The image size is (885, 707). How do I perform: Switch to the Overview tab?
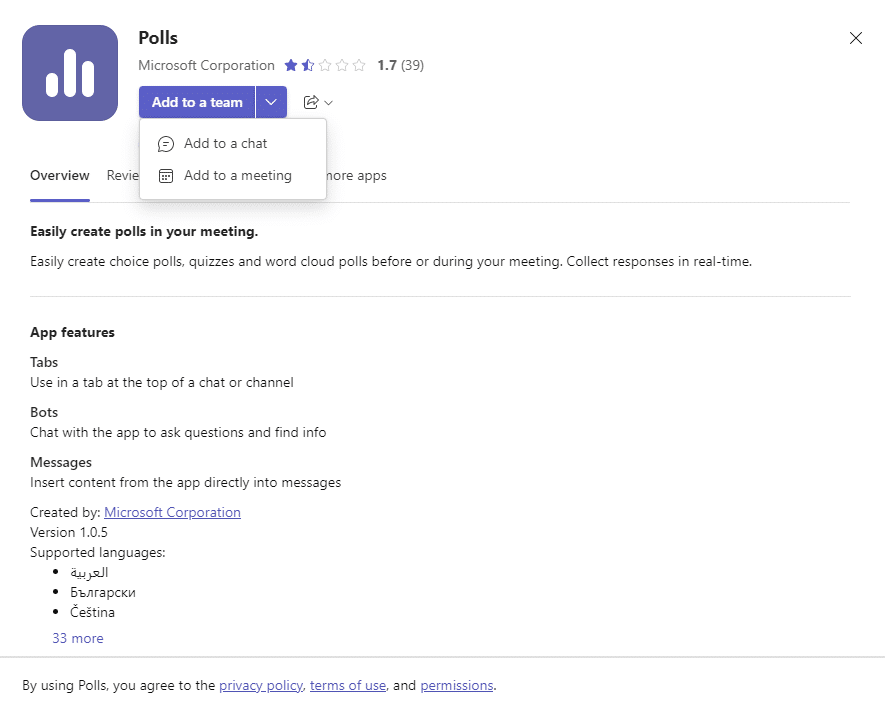point(59,175)
